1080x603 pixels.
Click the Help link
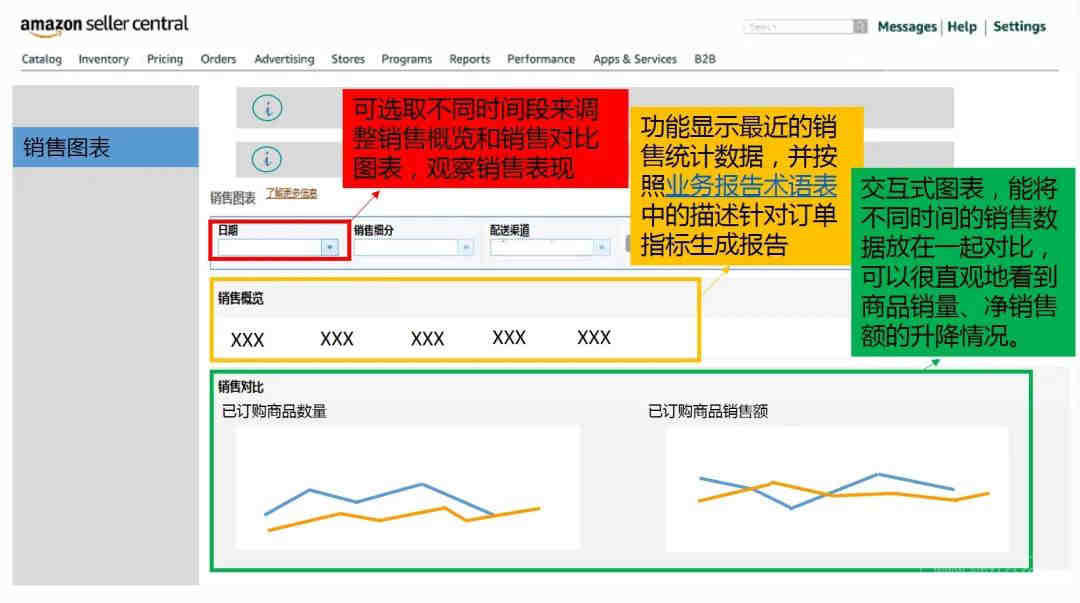point(962,27)
